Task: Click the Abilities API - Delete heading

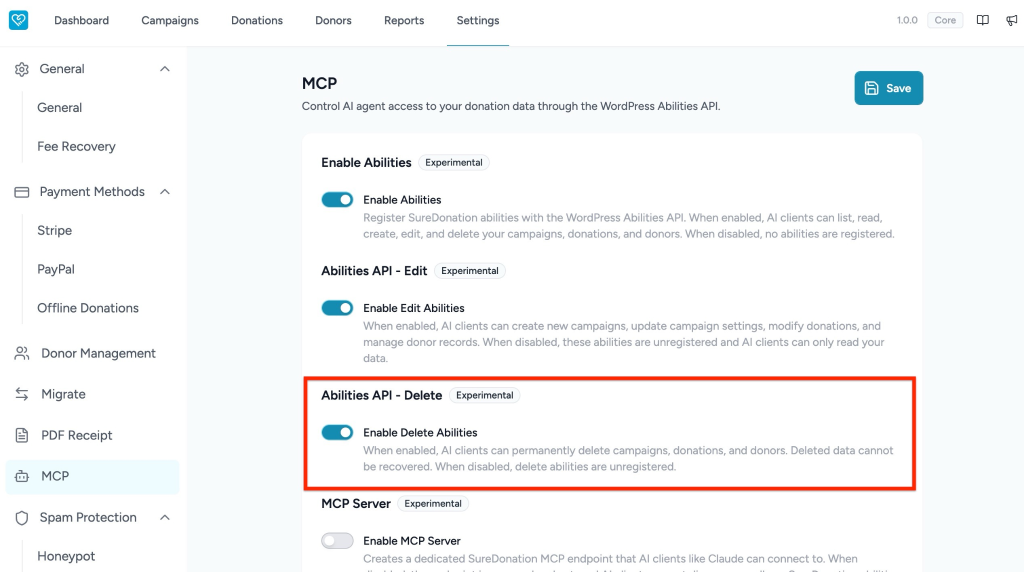Action: (x=381, y=395)
